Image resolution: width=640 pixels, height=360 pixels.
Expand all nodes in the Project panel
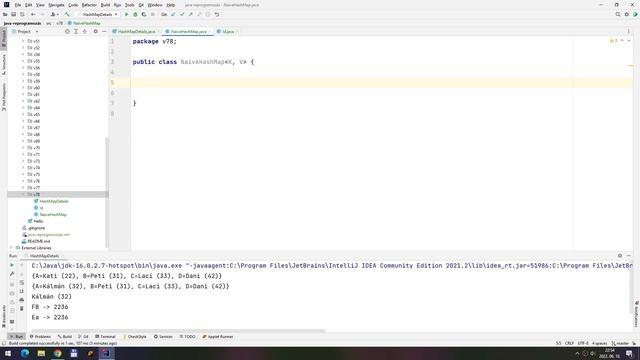tap(76, 31)
